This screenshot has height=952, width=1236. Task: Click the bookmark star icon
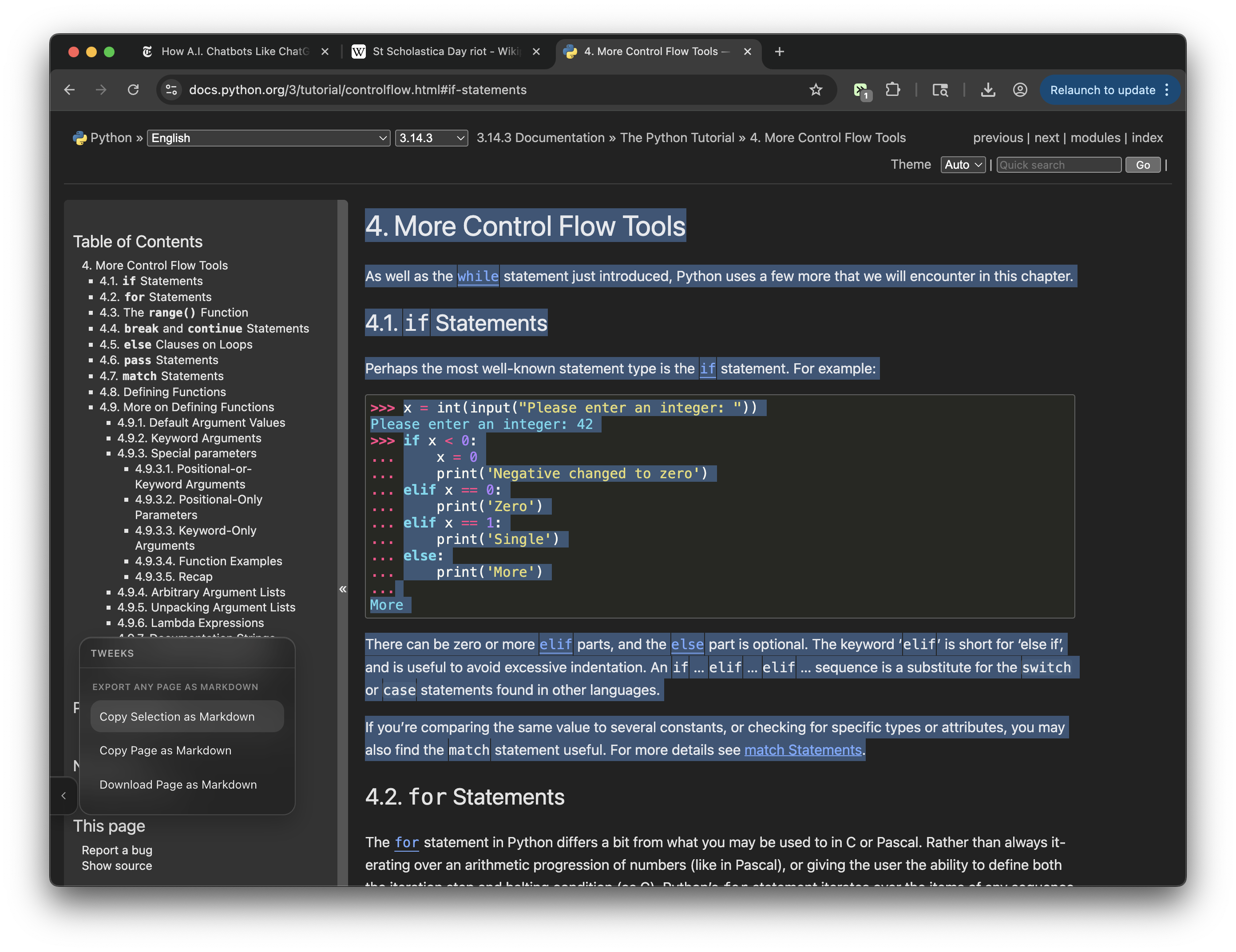tap(816, 90)
